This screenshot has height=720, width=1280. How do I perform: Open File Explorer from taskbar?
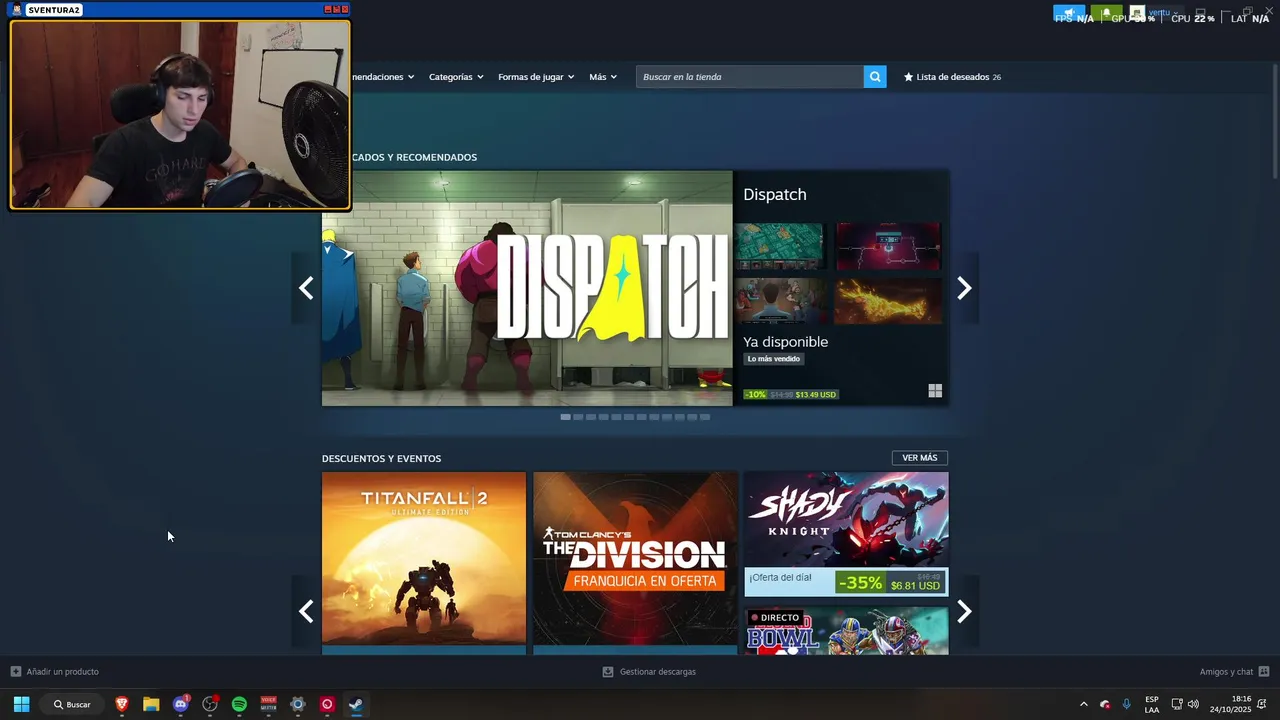click(151, 704)
